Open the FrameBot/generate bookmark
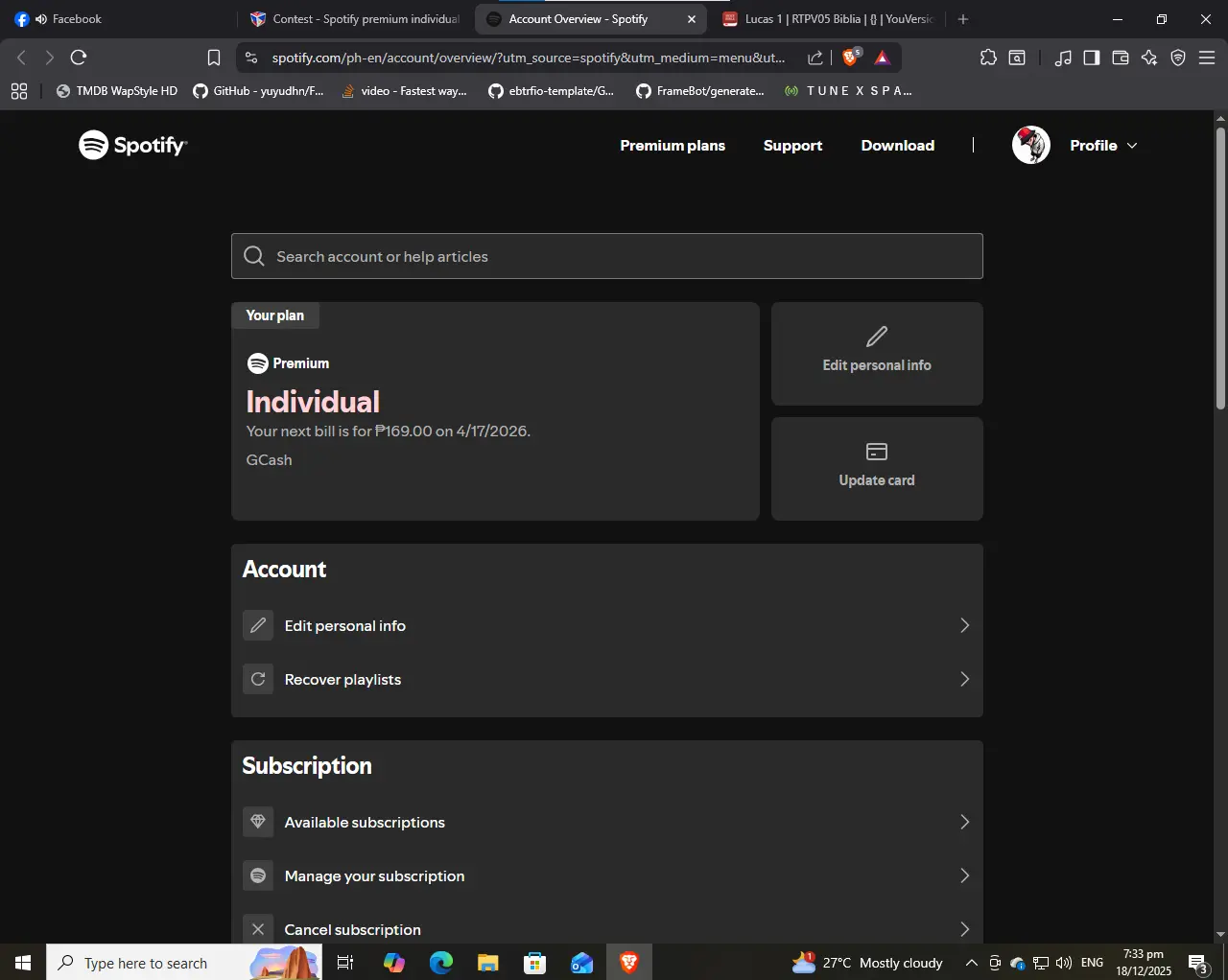 point(700,91)
